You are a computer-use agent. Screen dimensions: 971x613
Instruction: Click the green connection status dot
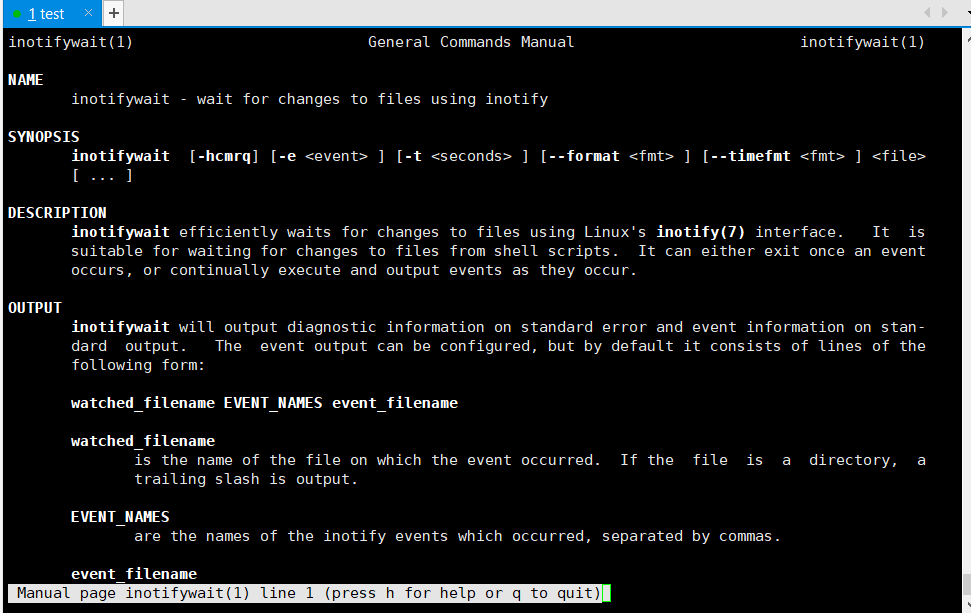click(17, 14)
